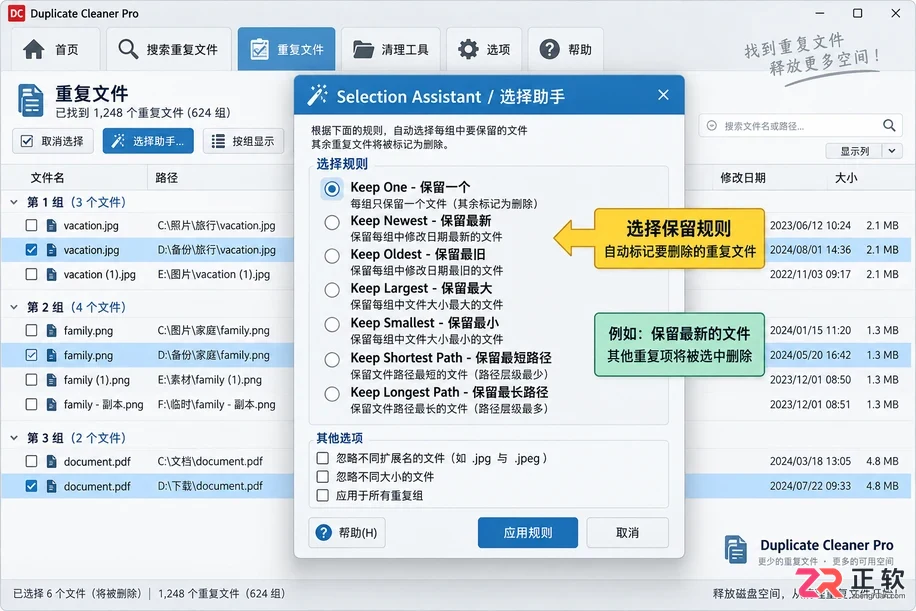Click file icon of document.pdf in C:\文档
916x611 pixels.
coord(51,461)
